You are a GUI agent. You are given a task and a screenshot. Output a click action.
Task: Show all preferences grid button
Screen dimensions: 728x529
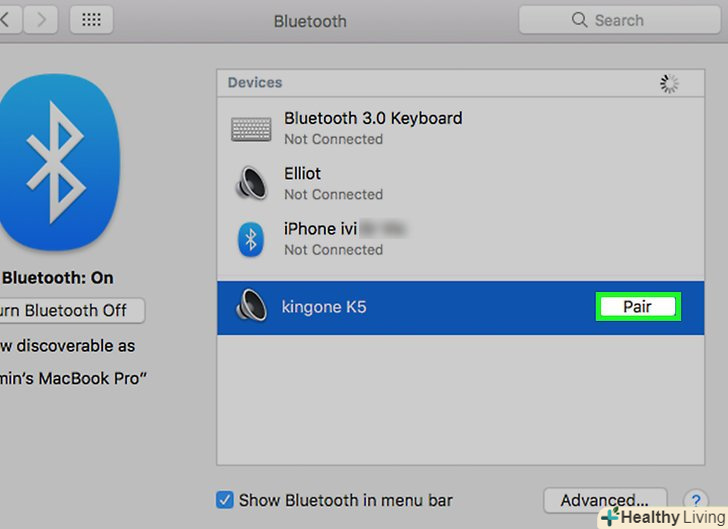[91, 20]
